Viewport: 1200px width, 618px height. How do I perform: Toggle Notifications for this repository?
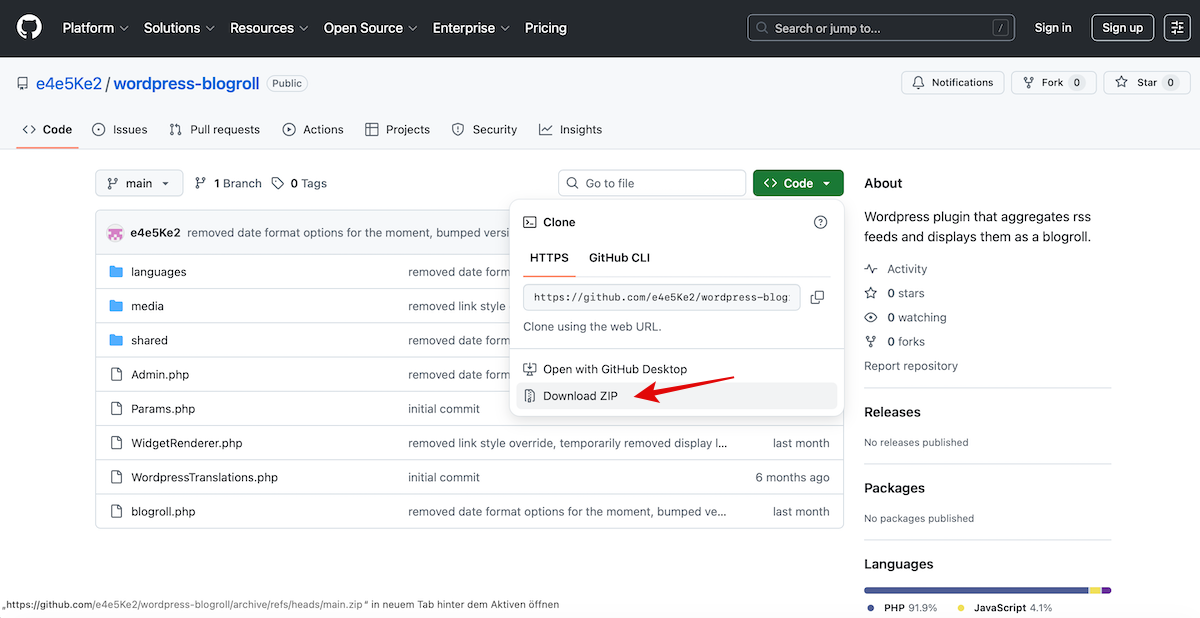pos(952,83)
